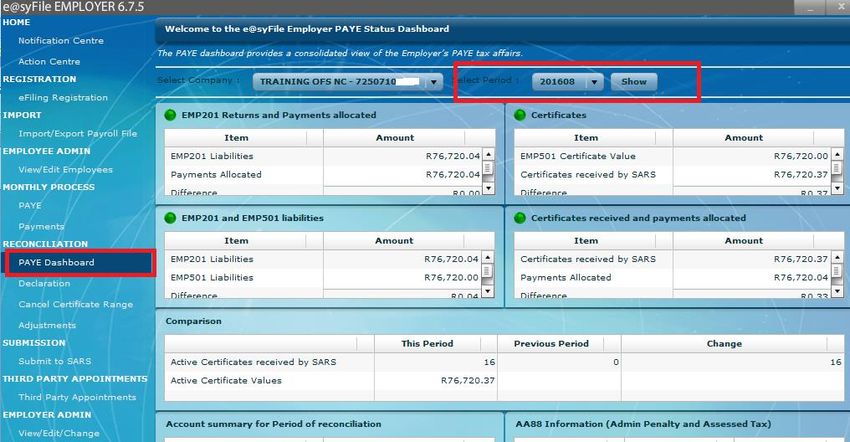This screenshot has width=850, height=442.
Task: Select EMP501 Certificate Value row
Action: coord(672,156)
